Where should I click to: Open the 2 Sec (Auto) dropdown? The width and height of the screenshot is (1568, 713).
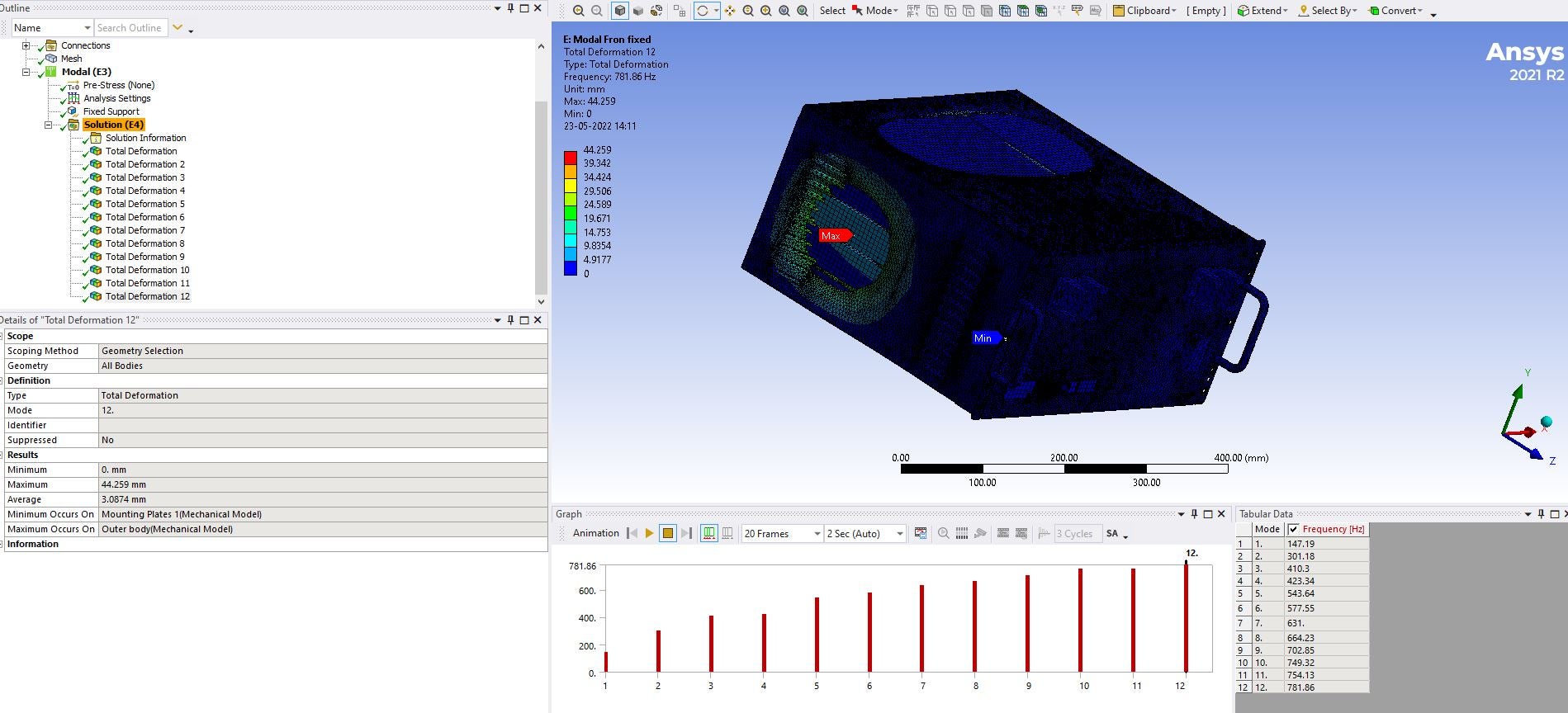899,534
